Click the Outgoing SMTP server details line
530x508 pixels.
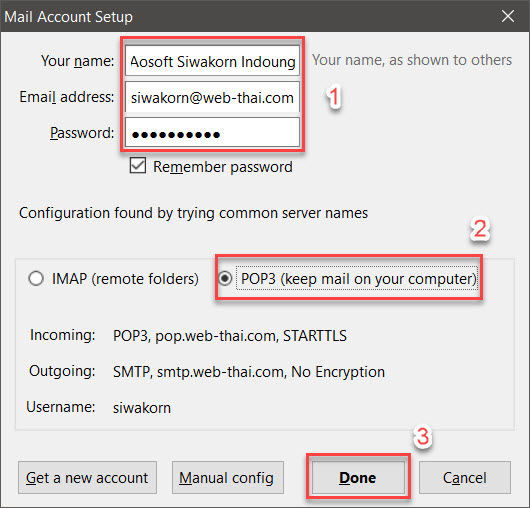249,372
